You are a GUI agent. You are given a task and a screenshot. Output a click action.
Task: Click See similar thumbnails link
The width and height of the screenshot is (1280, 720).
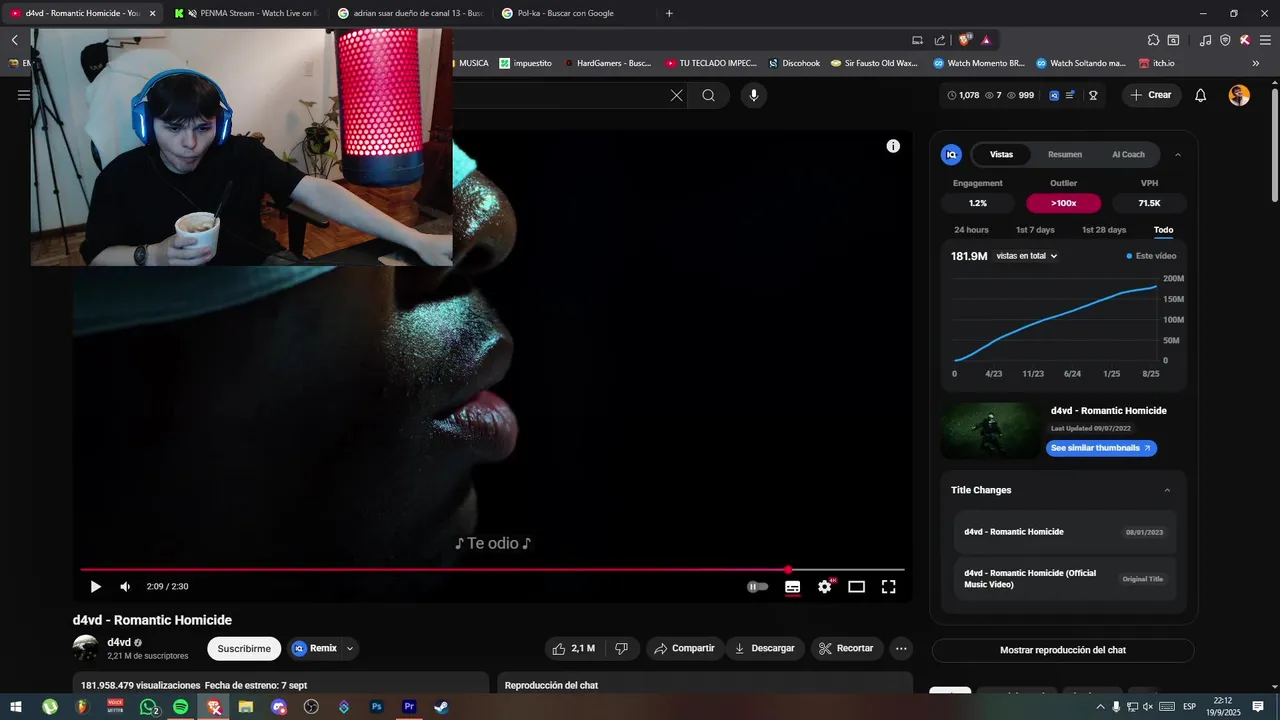(1101, 448)
